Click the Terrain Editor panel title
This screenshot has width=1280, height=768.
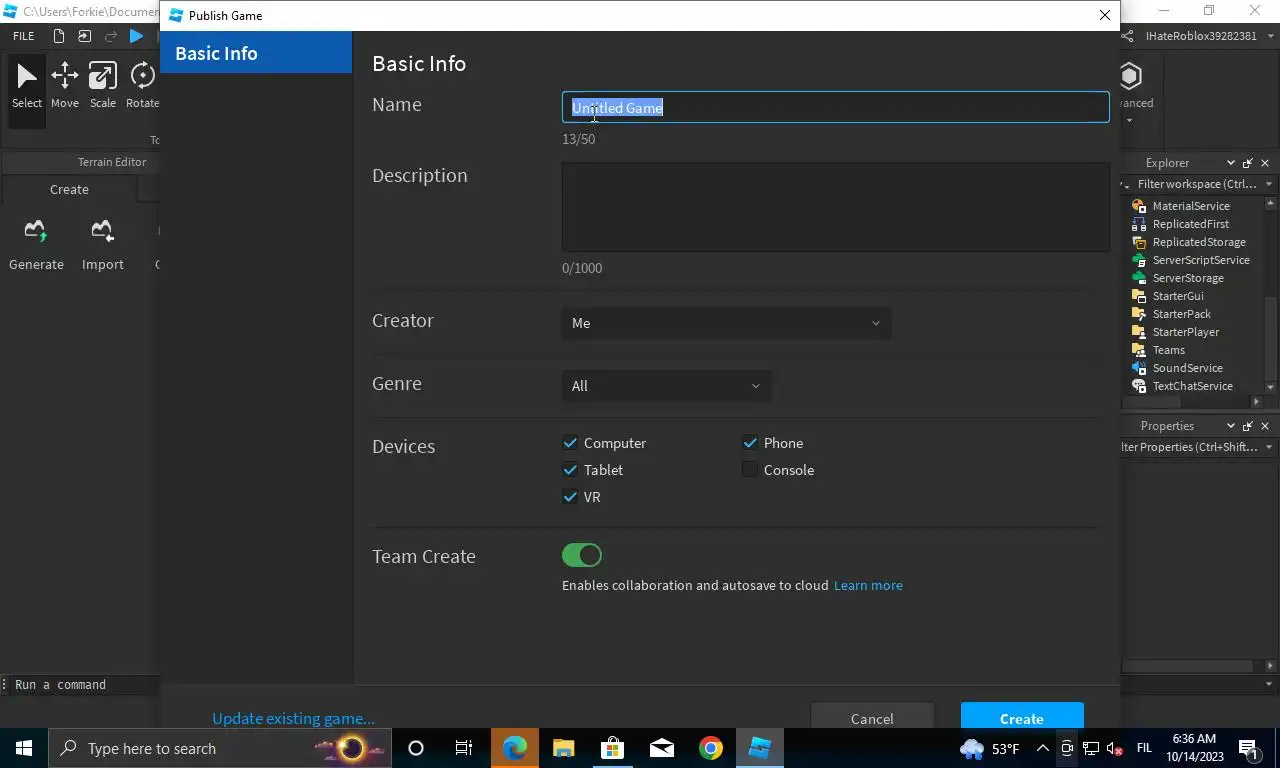112,162
